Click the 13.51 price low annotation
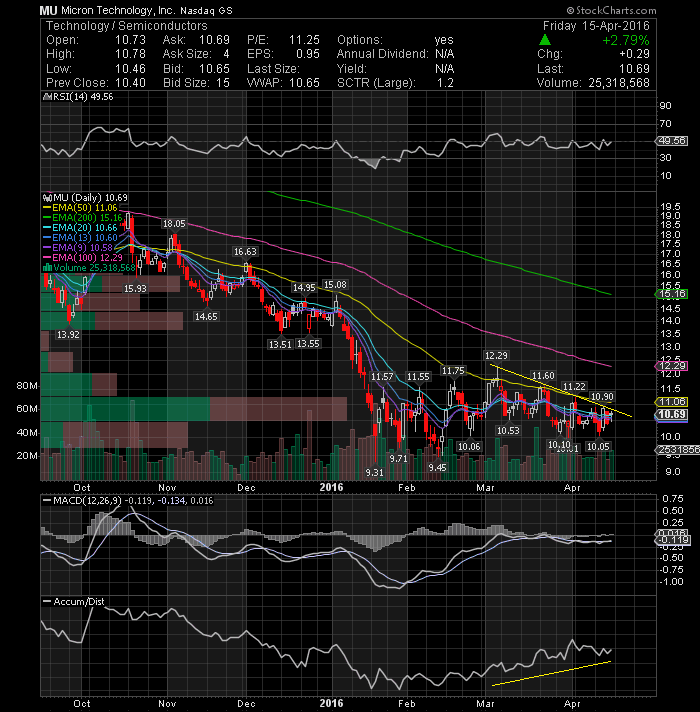Image resolution: width=700 pixels, height=712 pixels. tap(280, 345)
